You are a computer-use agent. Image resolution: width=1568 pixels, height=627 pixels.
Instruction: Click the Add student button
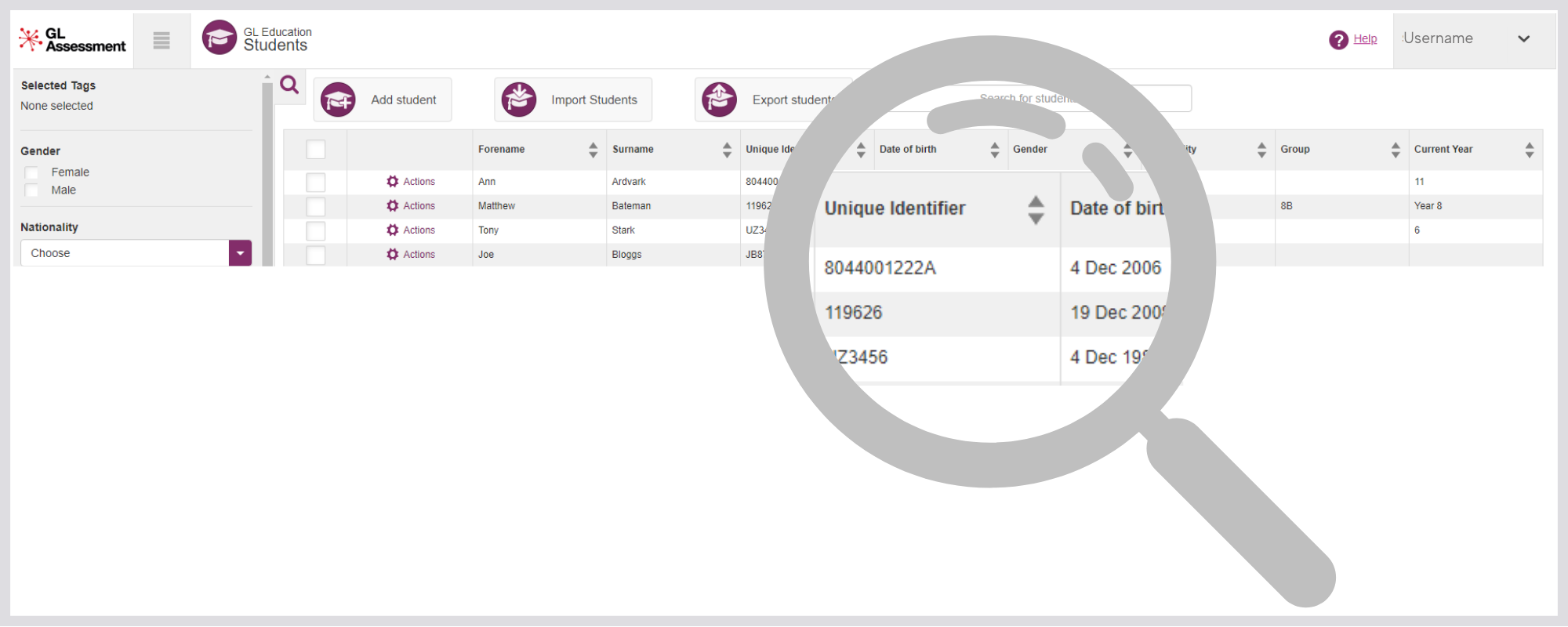coord(383,100)
